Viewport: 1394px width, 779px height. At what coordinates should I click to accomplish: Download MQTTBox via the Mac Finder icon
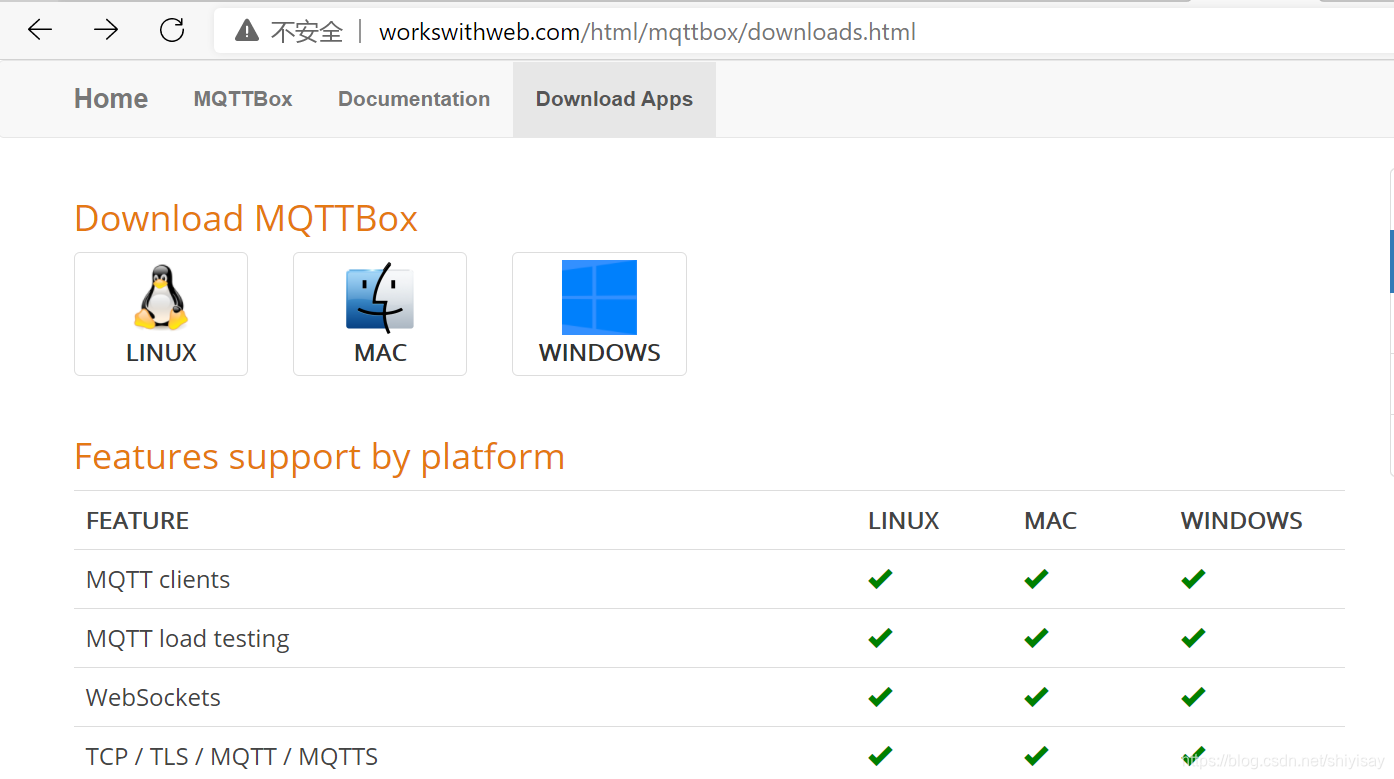[380, 297]
